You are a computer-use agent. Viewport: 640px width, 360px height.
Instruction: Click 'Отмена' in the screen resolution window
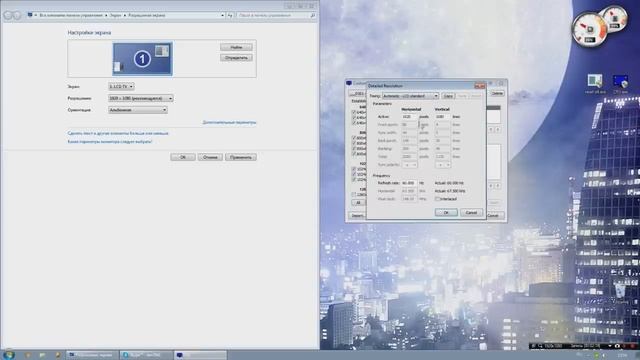pyautogui.click(x=210, y=157)
